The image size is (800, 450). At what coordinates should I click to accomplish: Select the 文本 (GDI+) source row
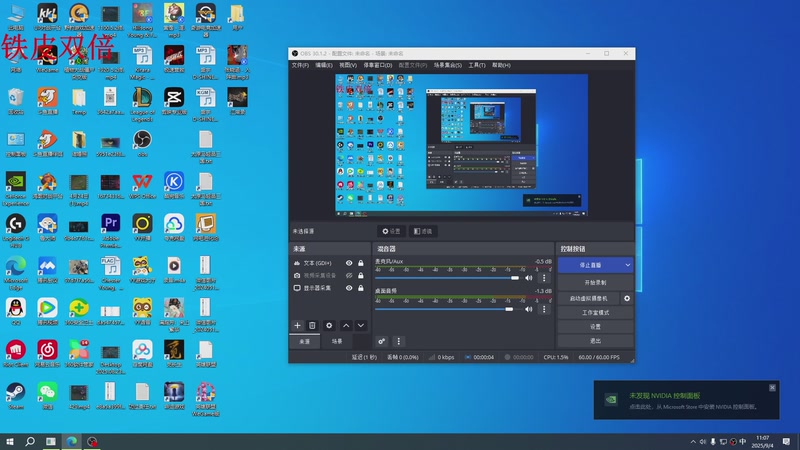point(330,263)
